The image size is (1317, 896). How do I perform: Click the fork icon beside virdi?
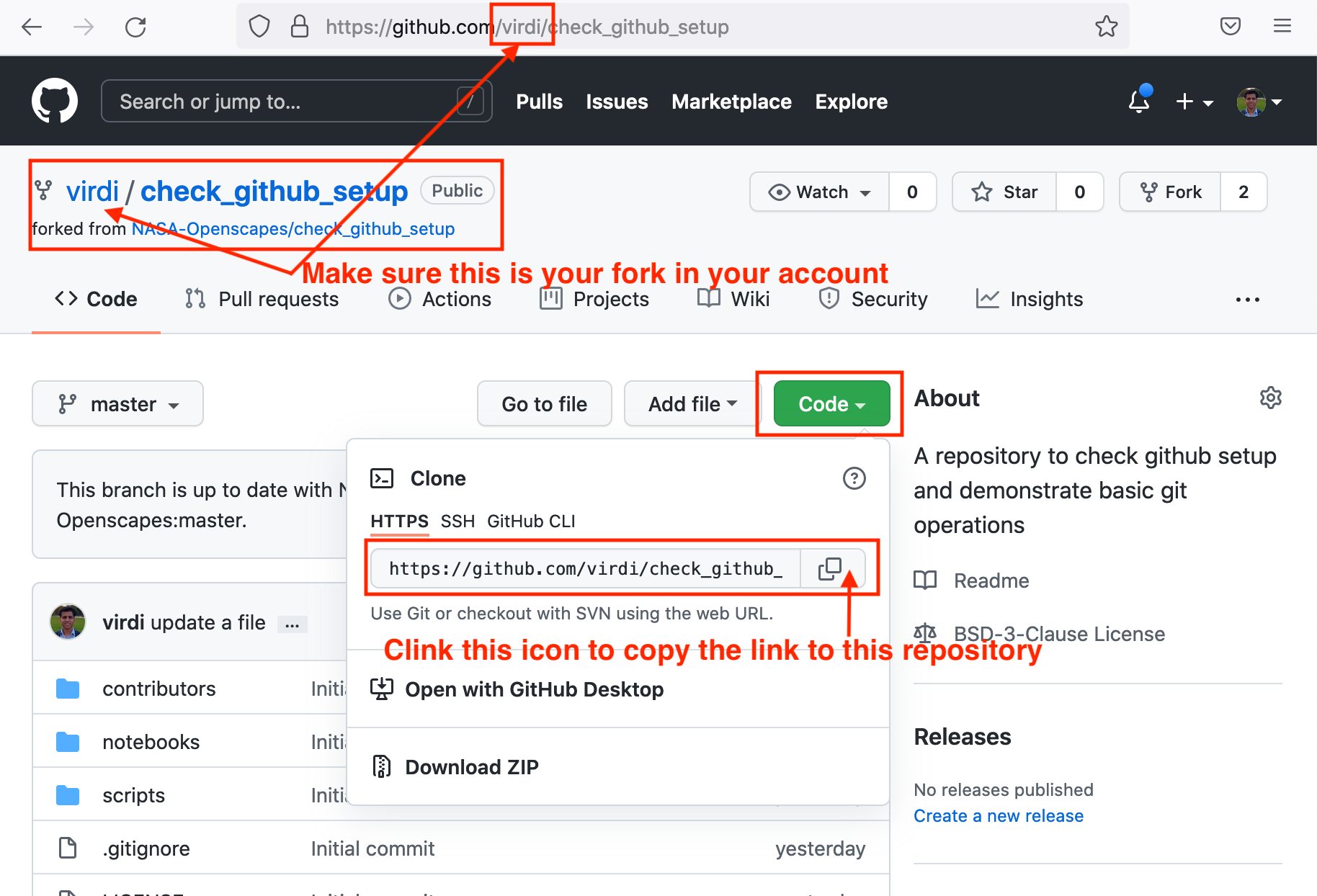coord(42,190)
